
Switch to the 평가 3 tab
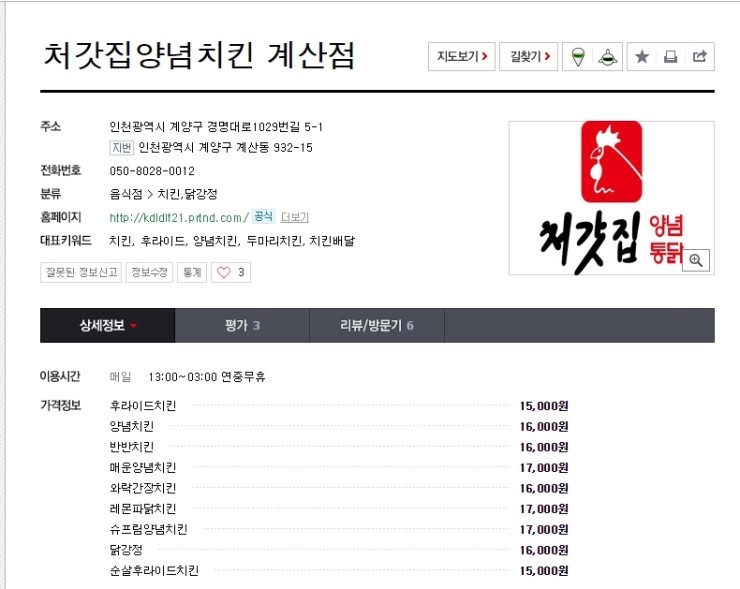tap(242, 325)
